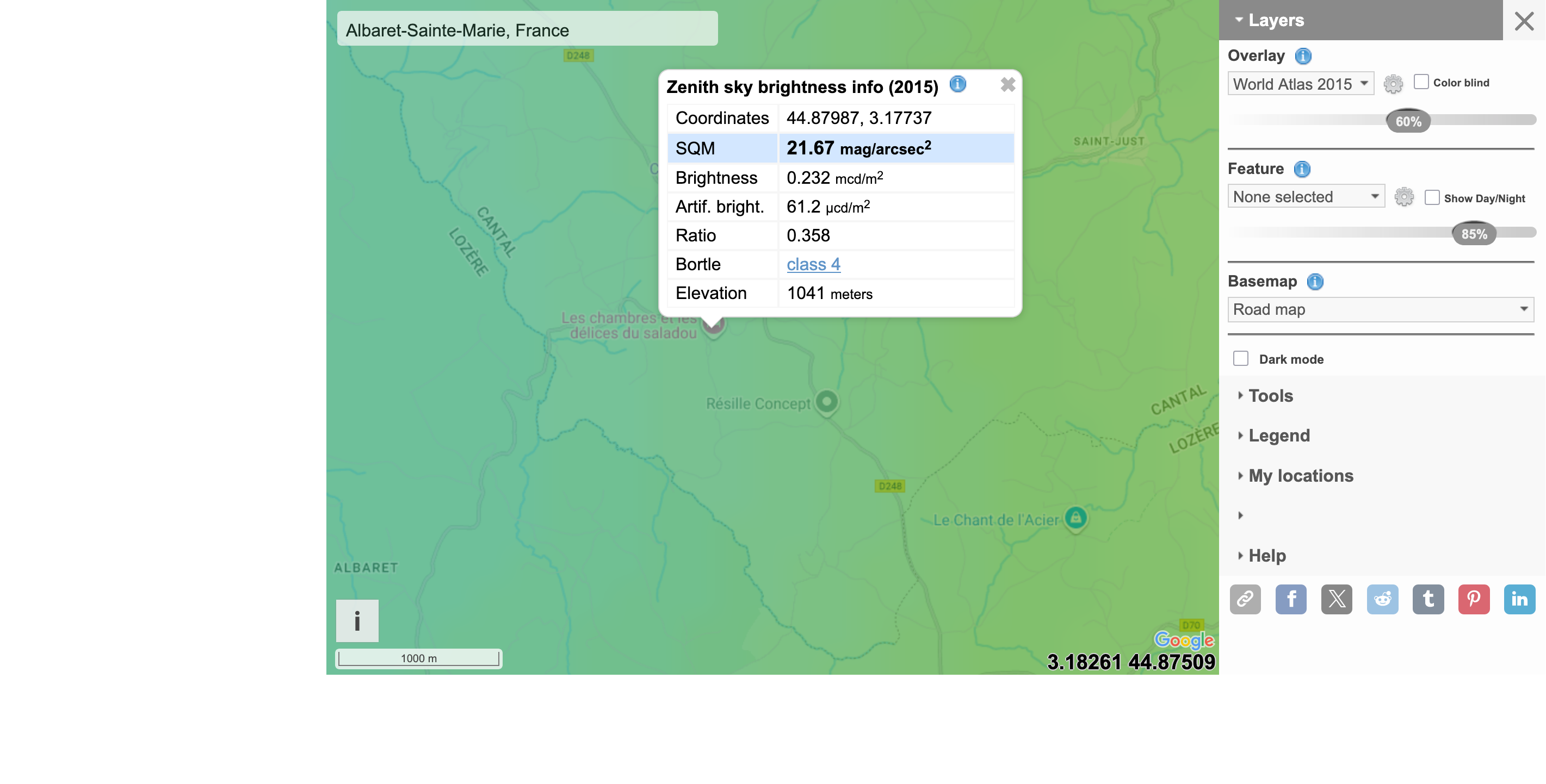Click the Le Chant de l'Acier label

tap(996, 520)
